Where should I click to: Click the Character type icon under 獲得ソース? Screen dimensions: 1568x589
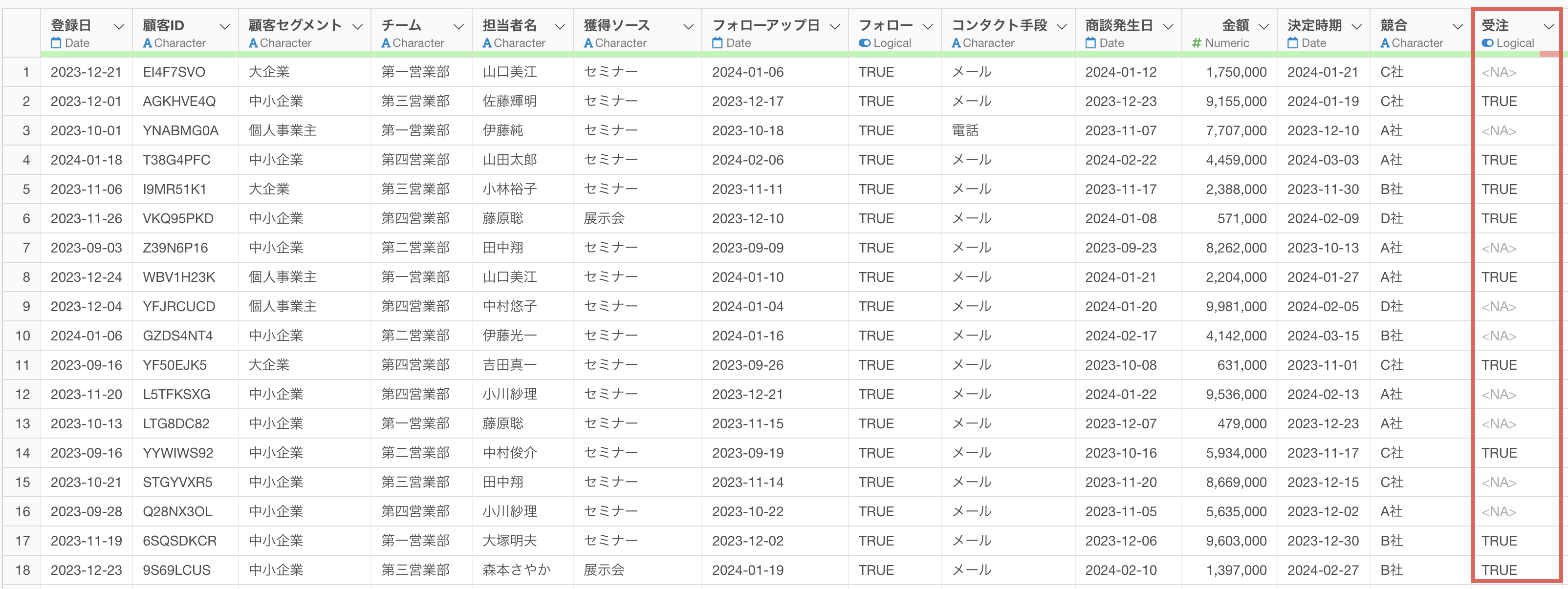coord(588,43)
